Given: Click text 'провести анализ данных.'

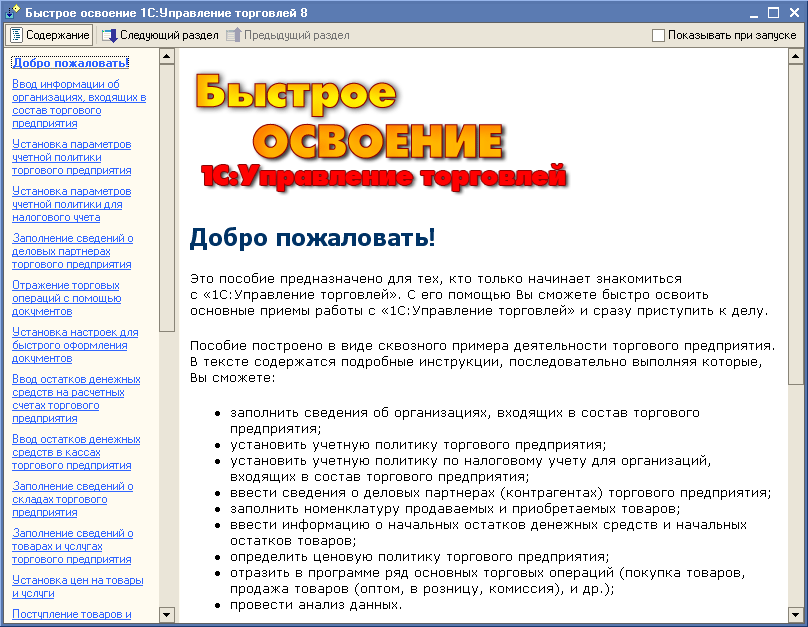Looking at the screenshot, I should (x=315, y=605).
